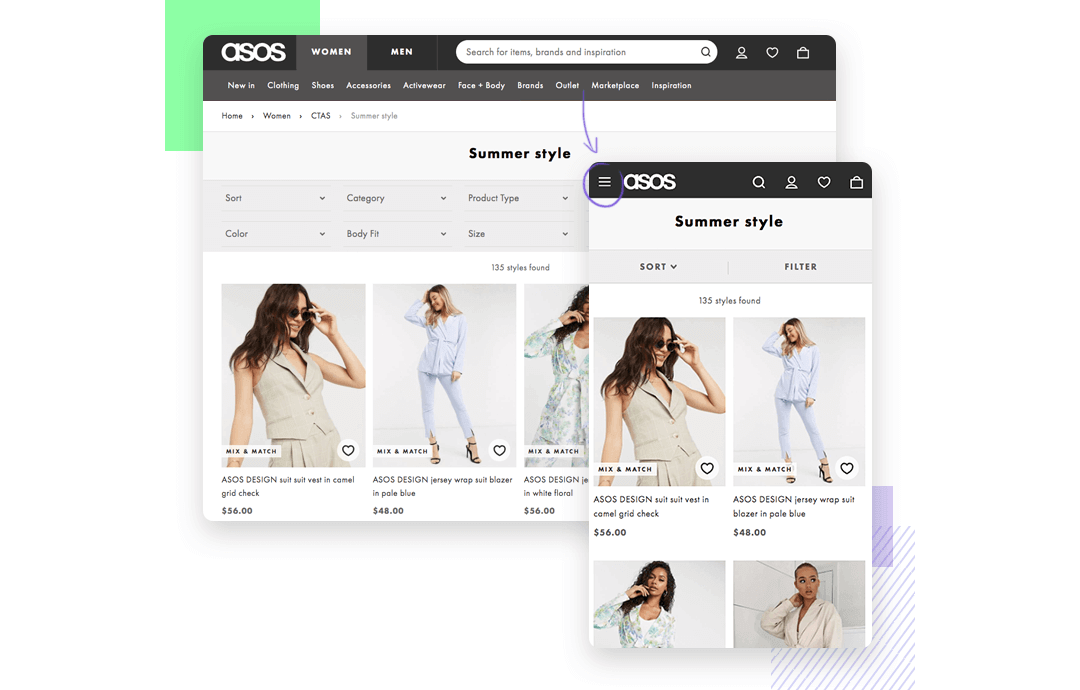Open the Inspiration menu
Image resolution: width=1080 pixels, height=690 pixels.
tap(672, 85)
